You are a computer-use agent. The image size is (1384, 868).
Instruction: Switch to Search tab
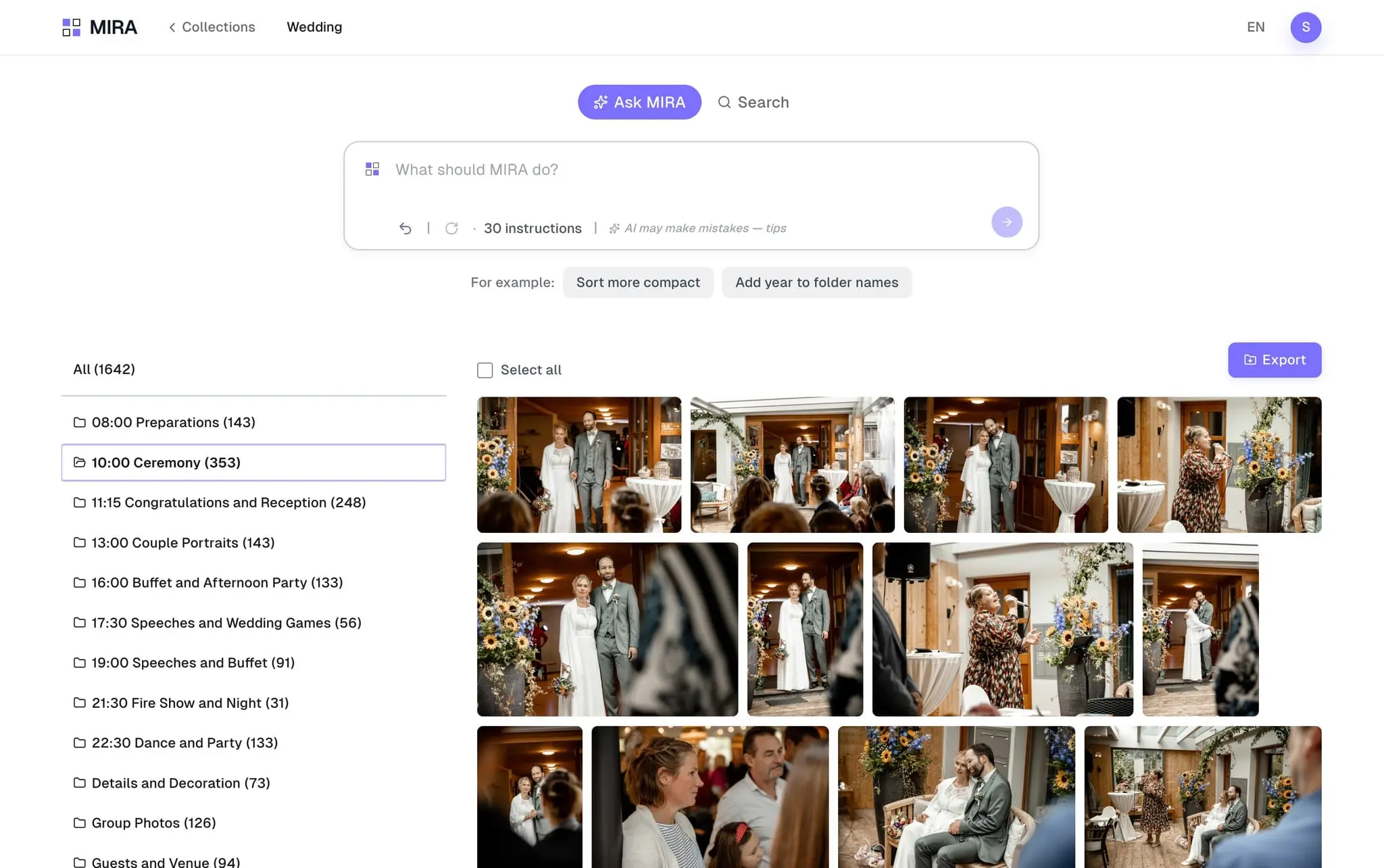753,102
